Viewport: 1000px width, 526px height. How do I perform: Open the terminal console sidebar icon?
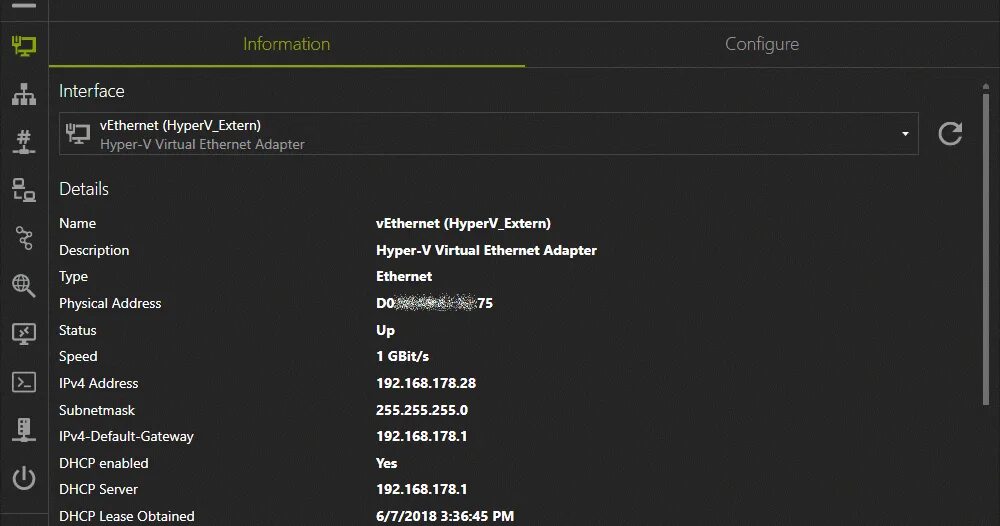(x=24, y=382)
